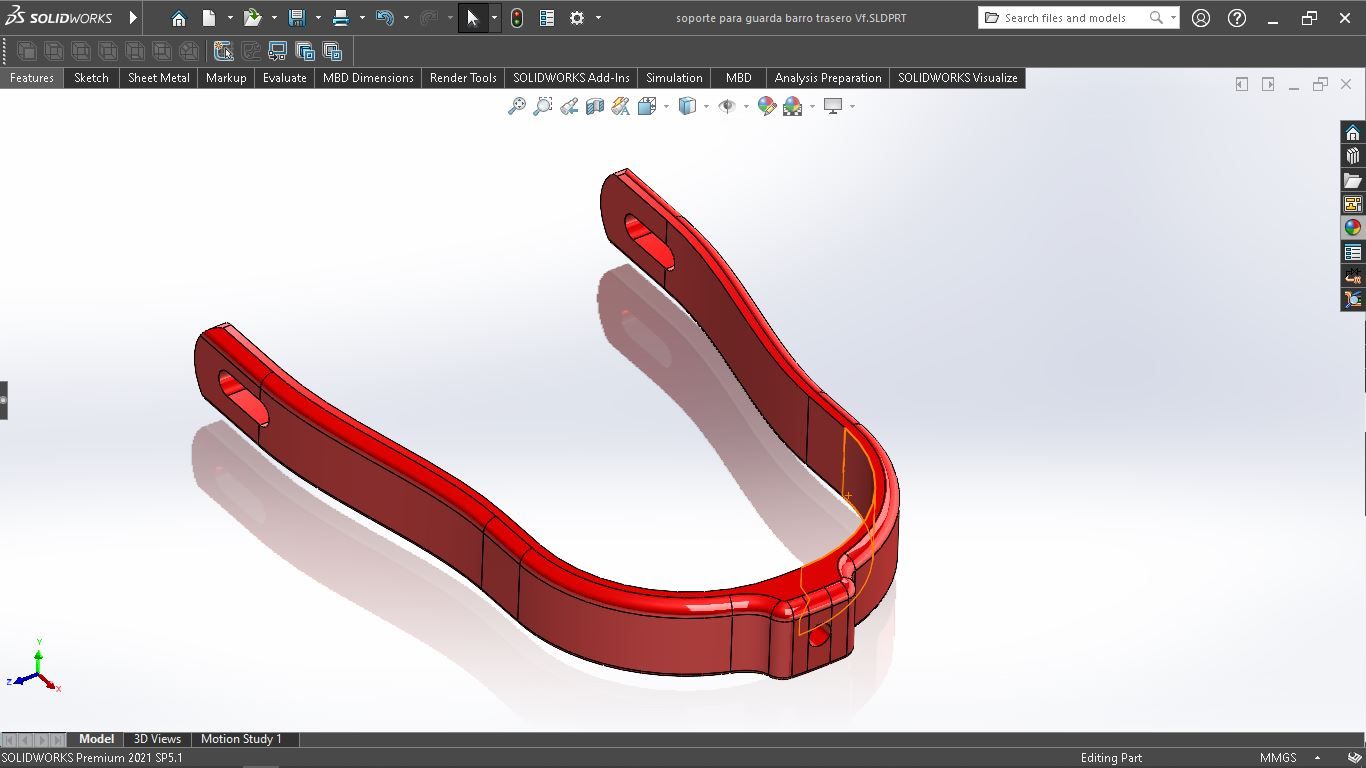1366x768 pixels.
Task: Open the Apply Scene dropdown arrow
Action: pos(812,106)
